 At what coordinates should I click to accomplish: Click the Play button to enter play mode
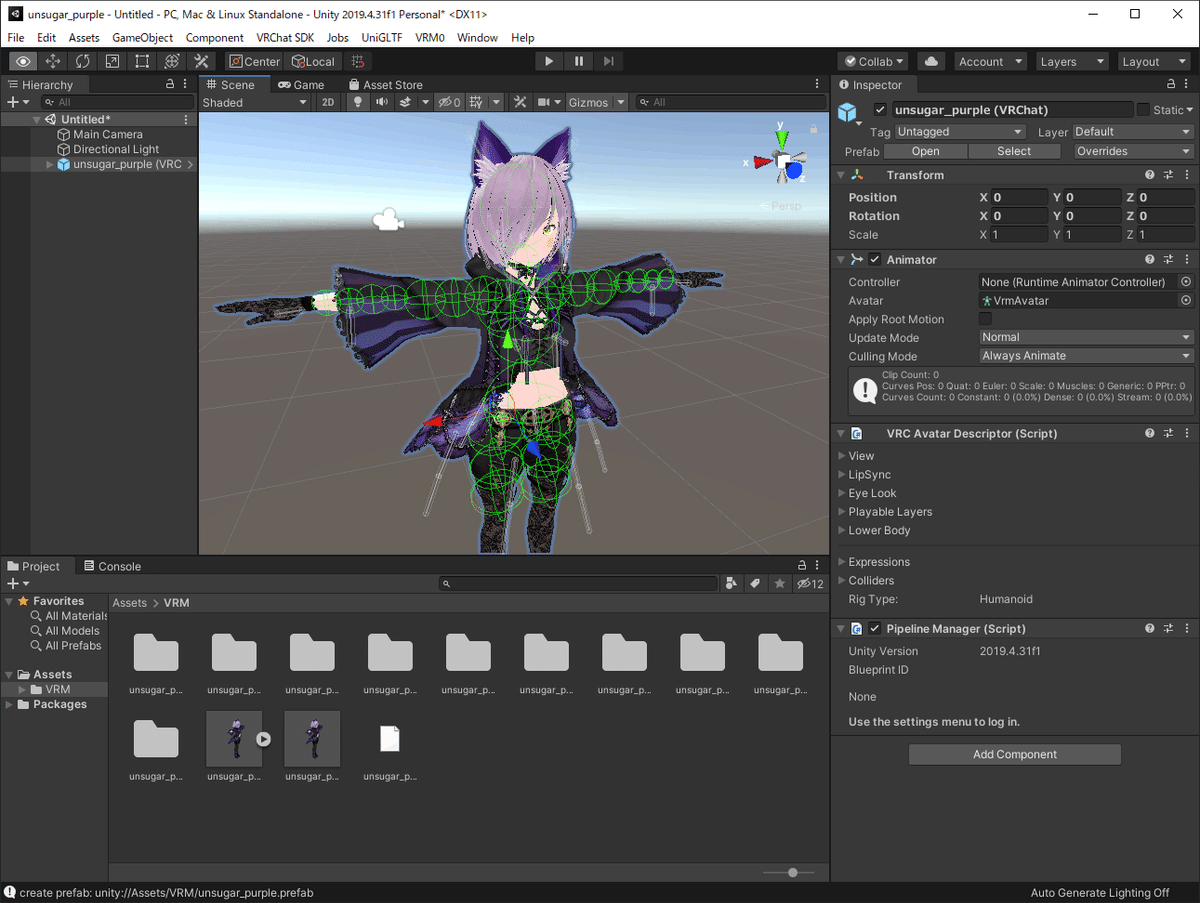(x=549, y=61)
